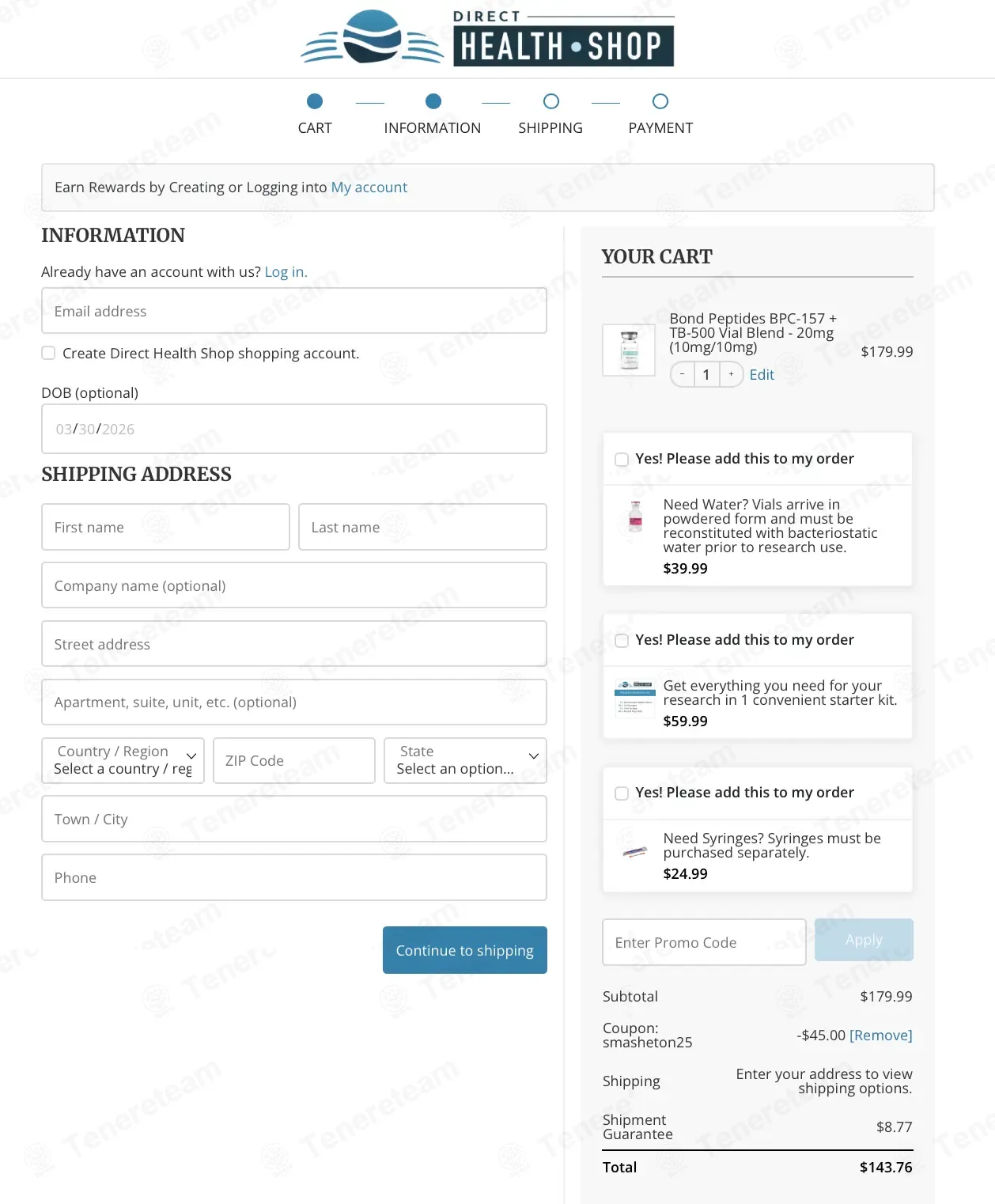Screen dimensions: 995x1204
Task: Expand the State select dropdown
Action: (x=465, y=760)
